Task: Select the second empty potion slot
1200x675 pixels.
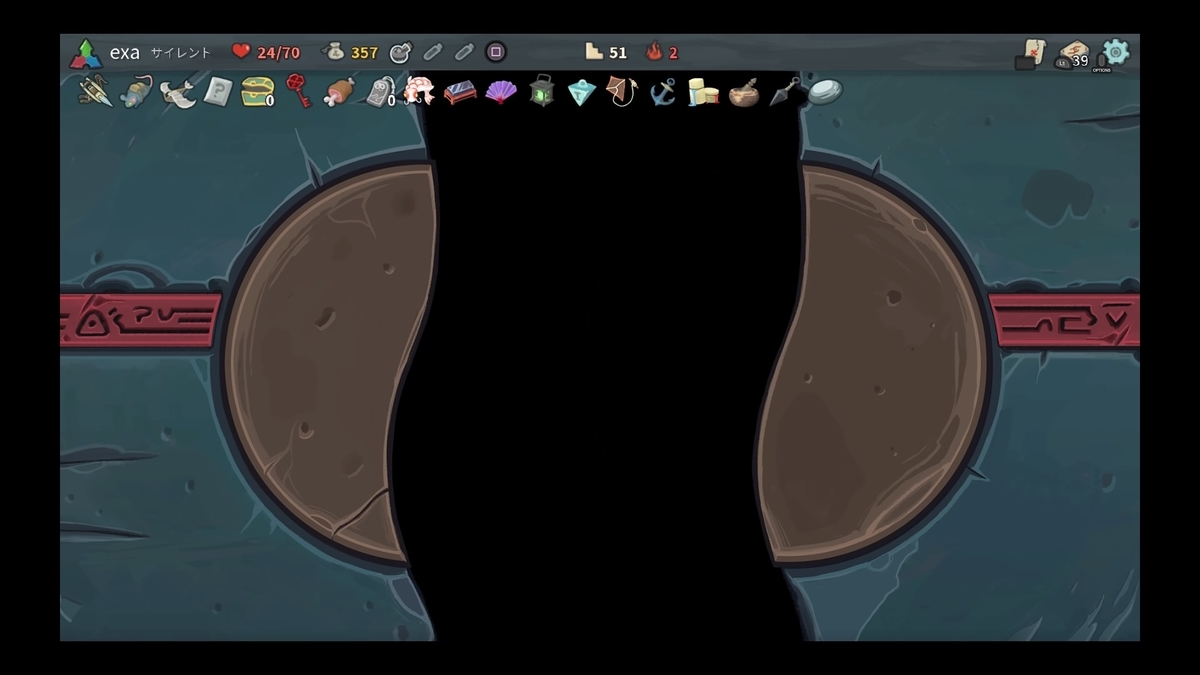Action: 464,52
